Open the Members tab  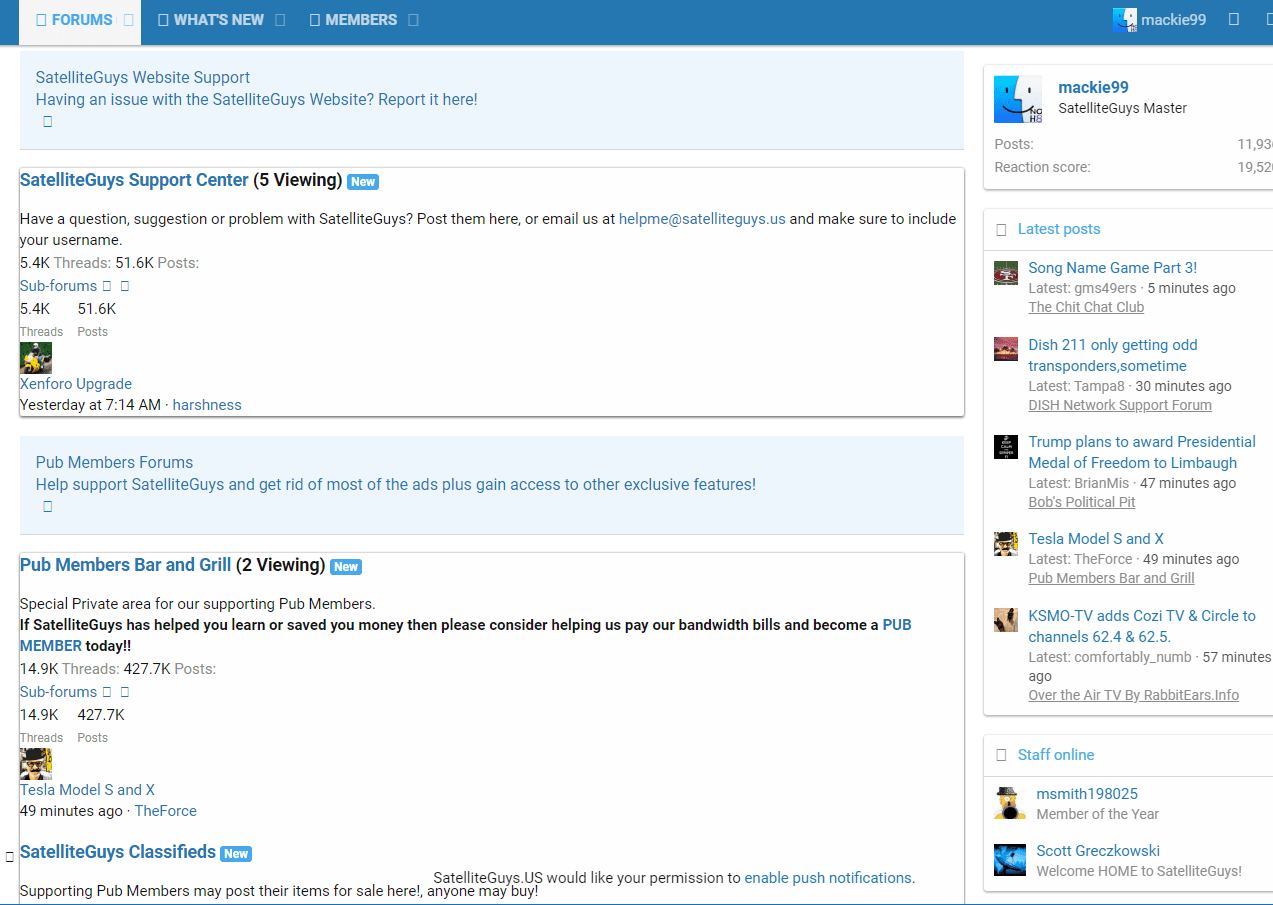click(354, 20)
